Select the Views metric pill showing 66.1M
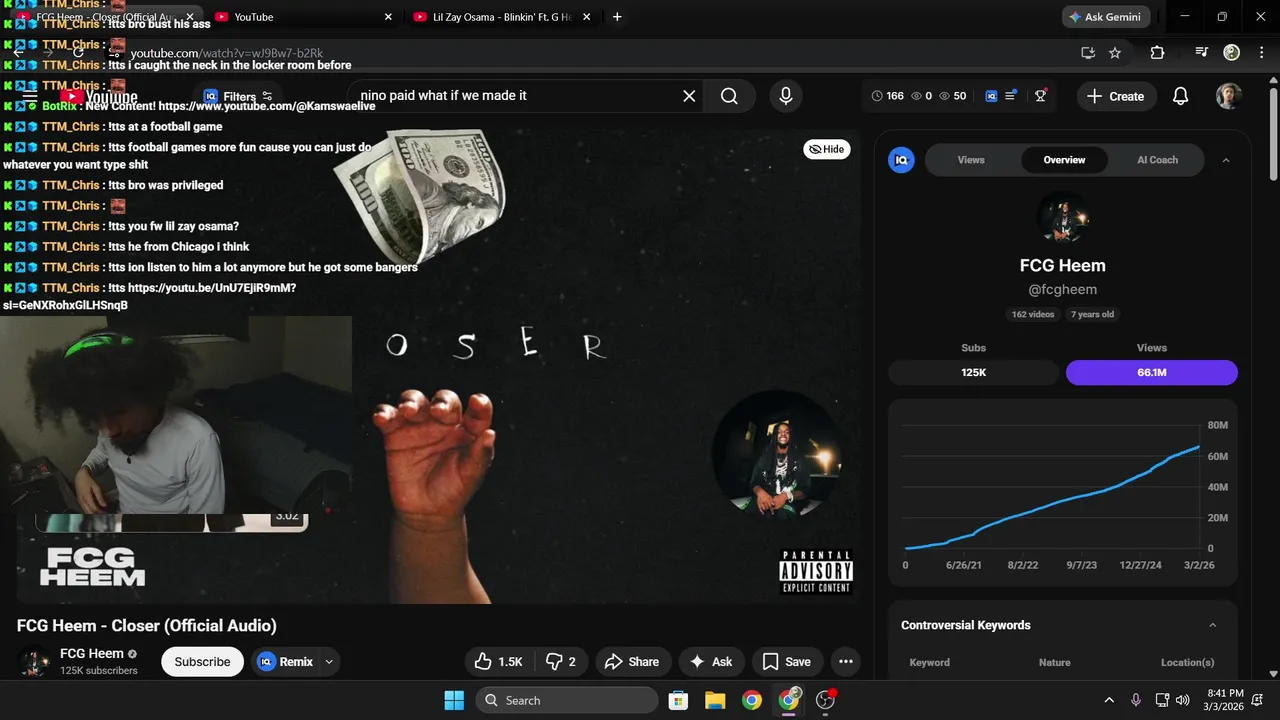 1152,373
